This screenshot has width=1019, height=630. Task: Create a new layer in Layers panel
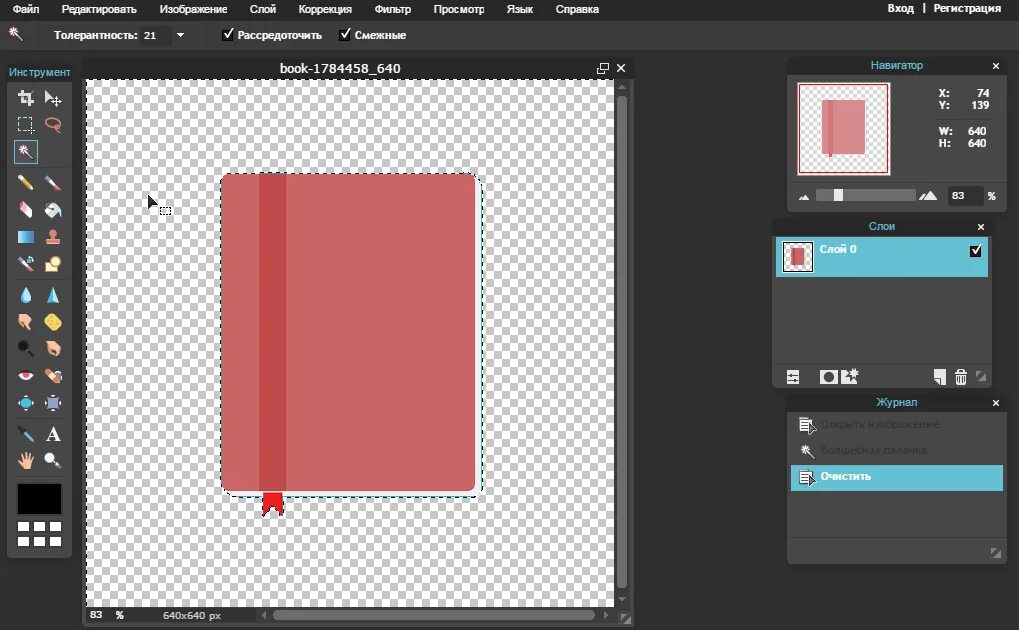[940, 377]
